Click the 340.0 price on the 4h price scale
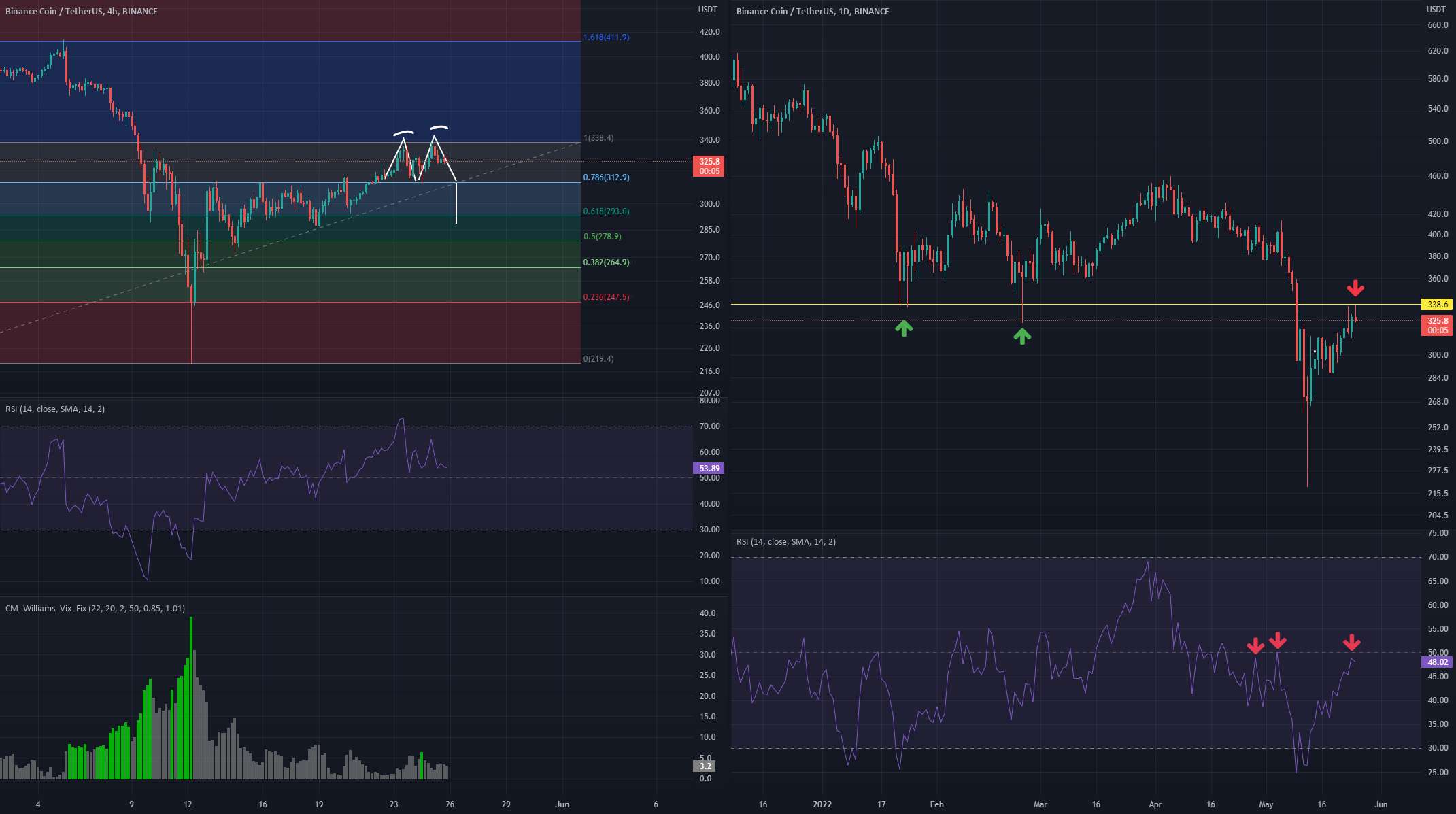 [709, 140]
